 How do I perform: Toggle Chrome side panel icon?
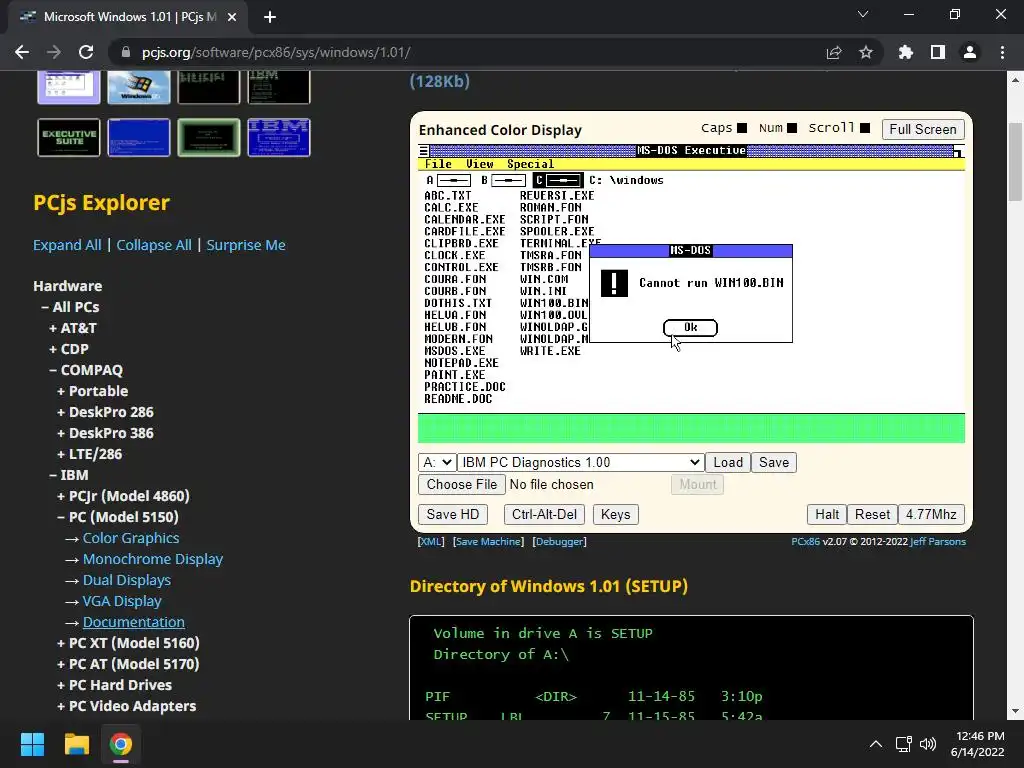[938, 52]
